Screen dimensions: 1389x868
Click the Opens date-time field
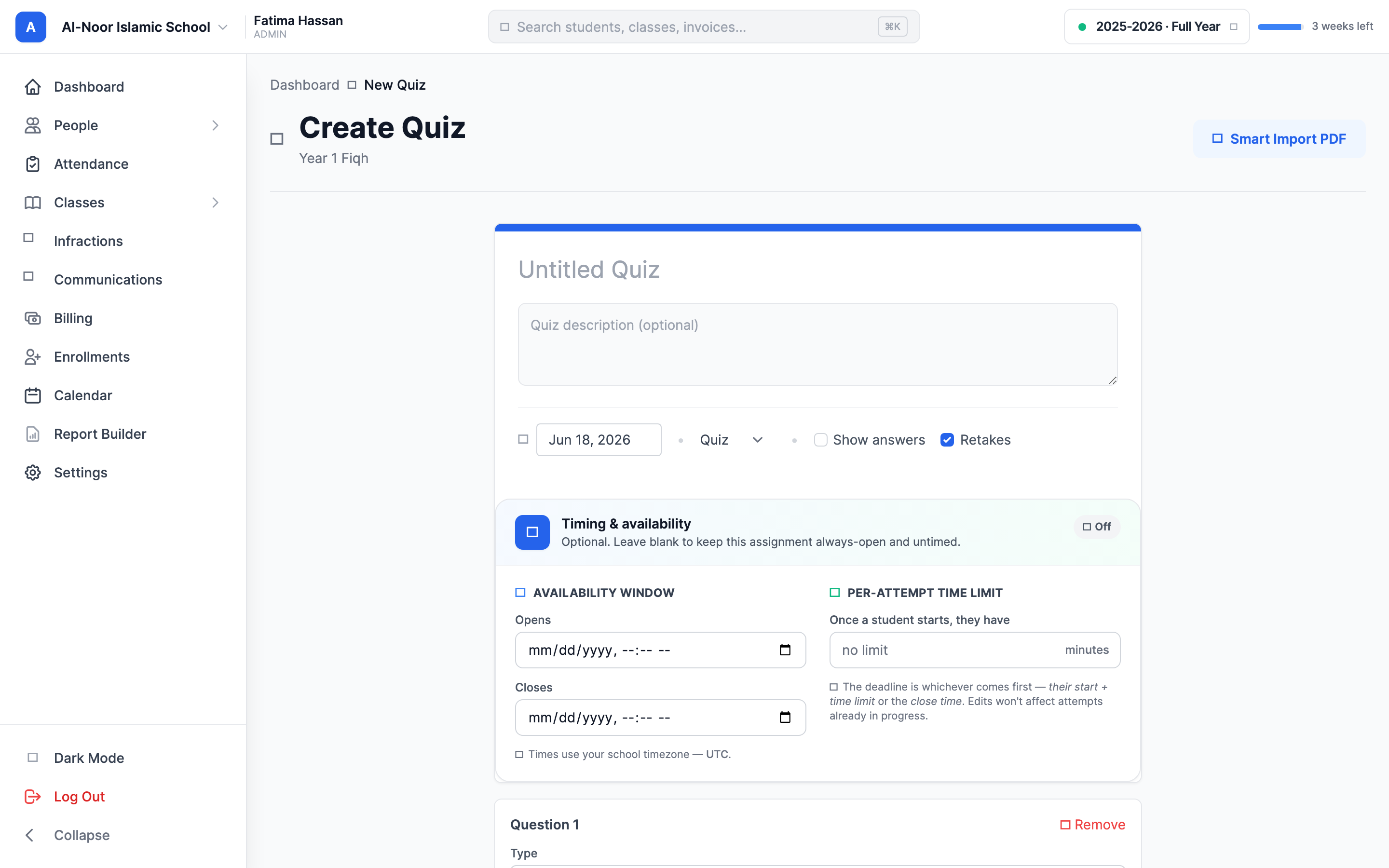click(x=660, y=650)
